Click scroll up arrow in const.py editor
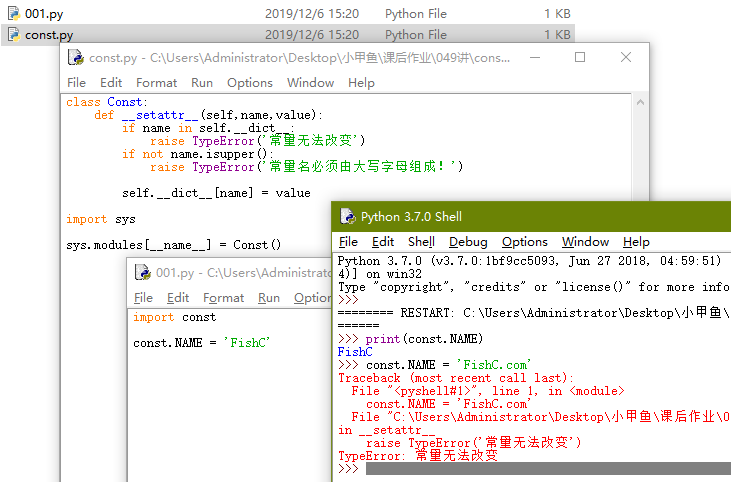731x482 pixels. pyautogui.click(x=640, y=102)
